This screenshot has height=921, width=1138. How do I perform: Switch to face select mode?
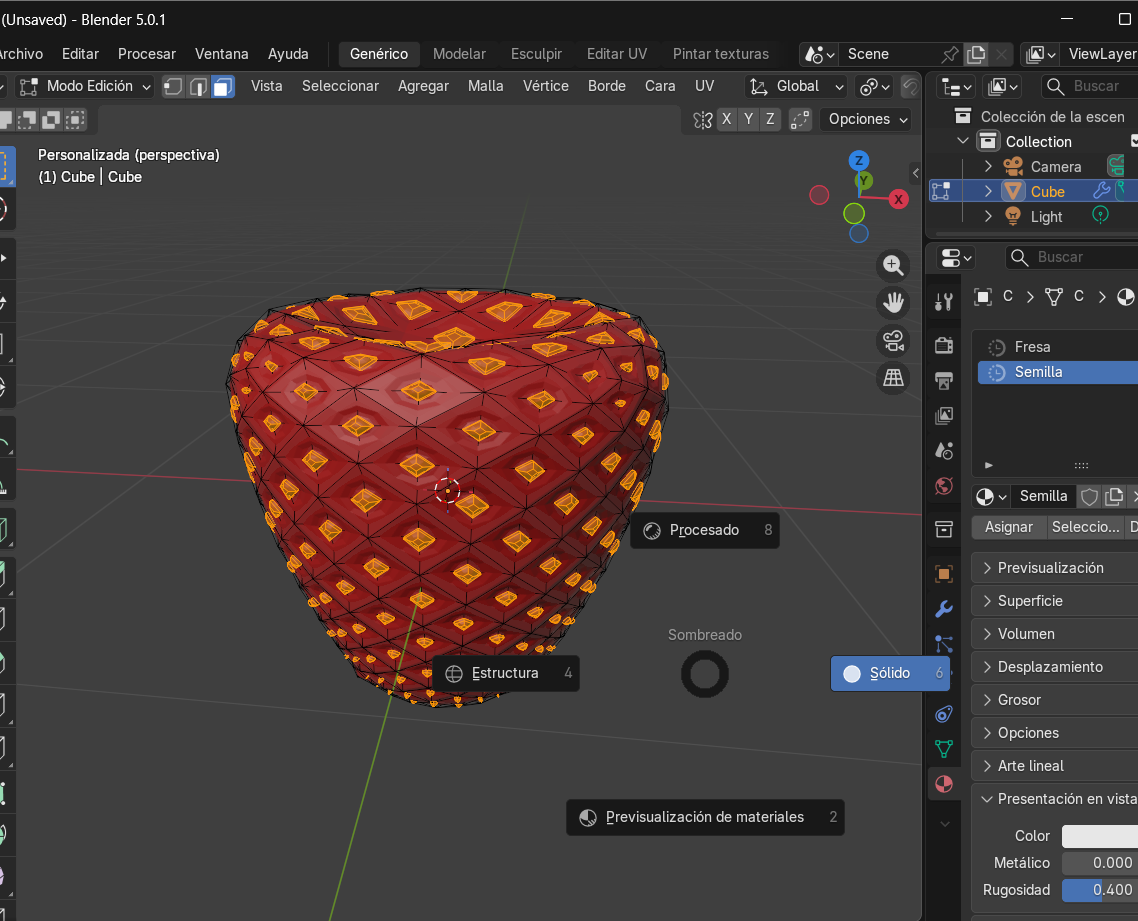coord(222,86)
